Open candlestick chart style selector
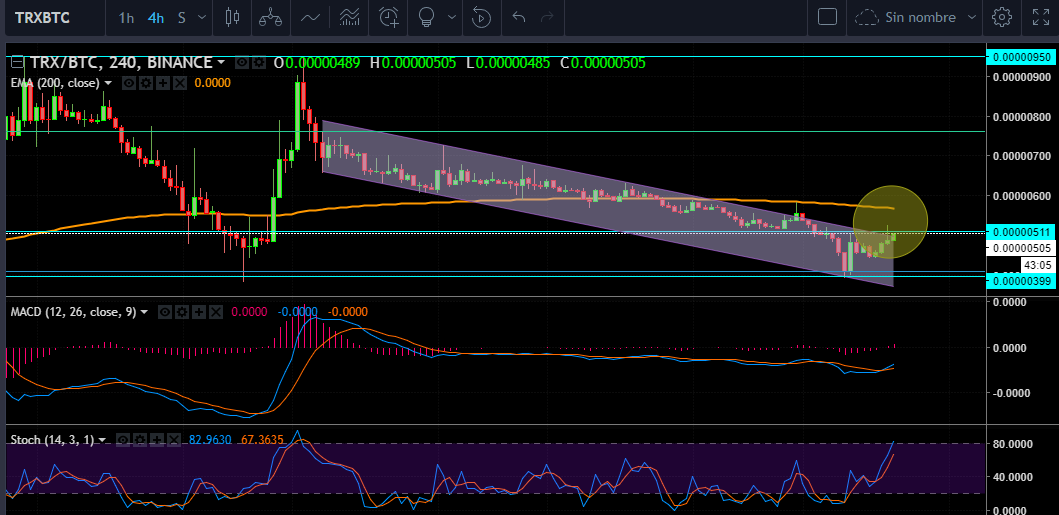The image size is (1059, 515). [233, 17]
